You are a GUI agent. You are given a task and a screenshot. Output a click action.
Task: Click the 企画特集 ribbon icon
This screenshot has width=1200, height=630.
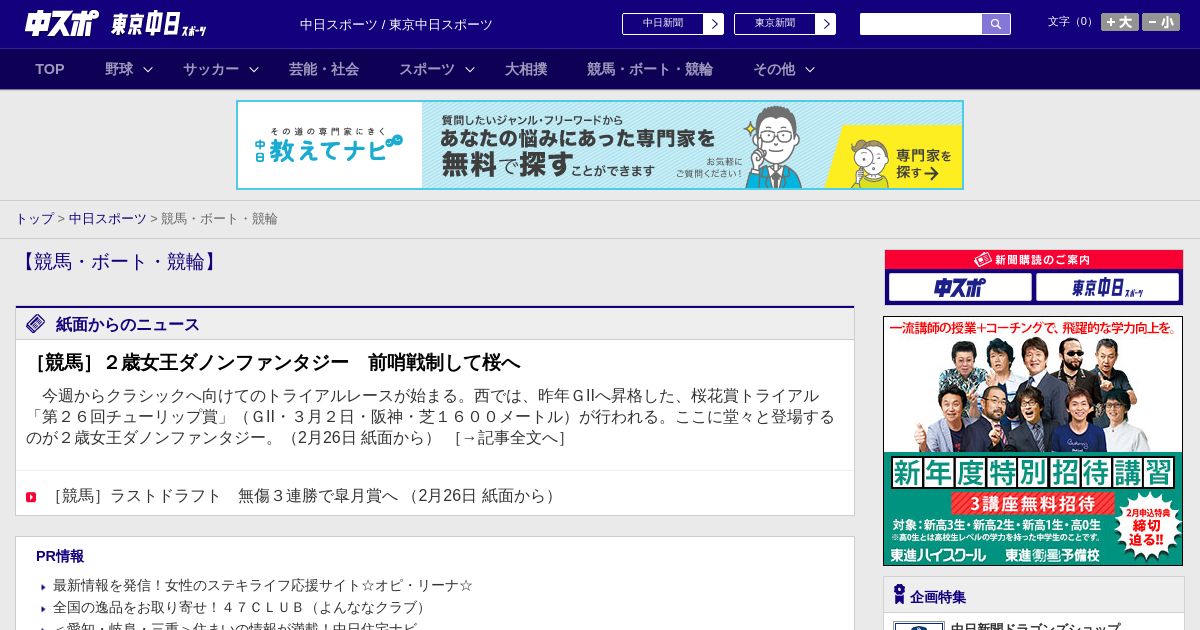click(x=899, y=595)
